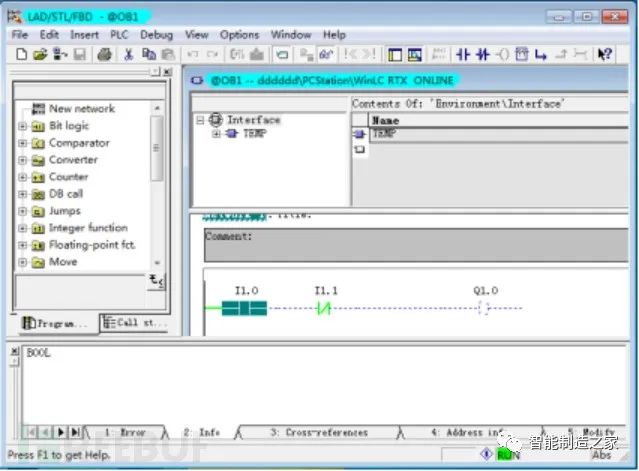This screenshot has width=639, height=471.
Task: Insert a normally closed contact
Action: [x=483, y=54]
